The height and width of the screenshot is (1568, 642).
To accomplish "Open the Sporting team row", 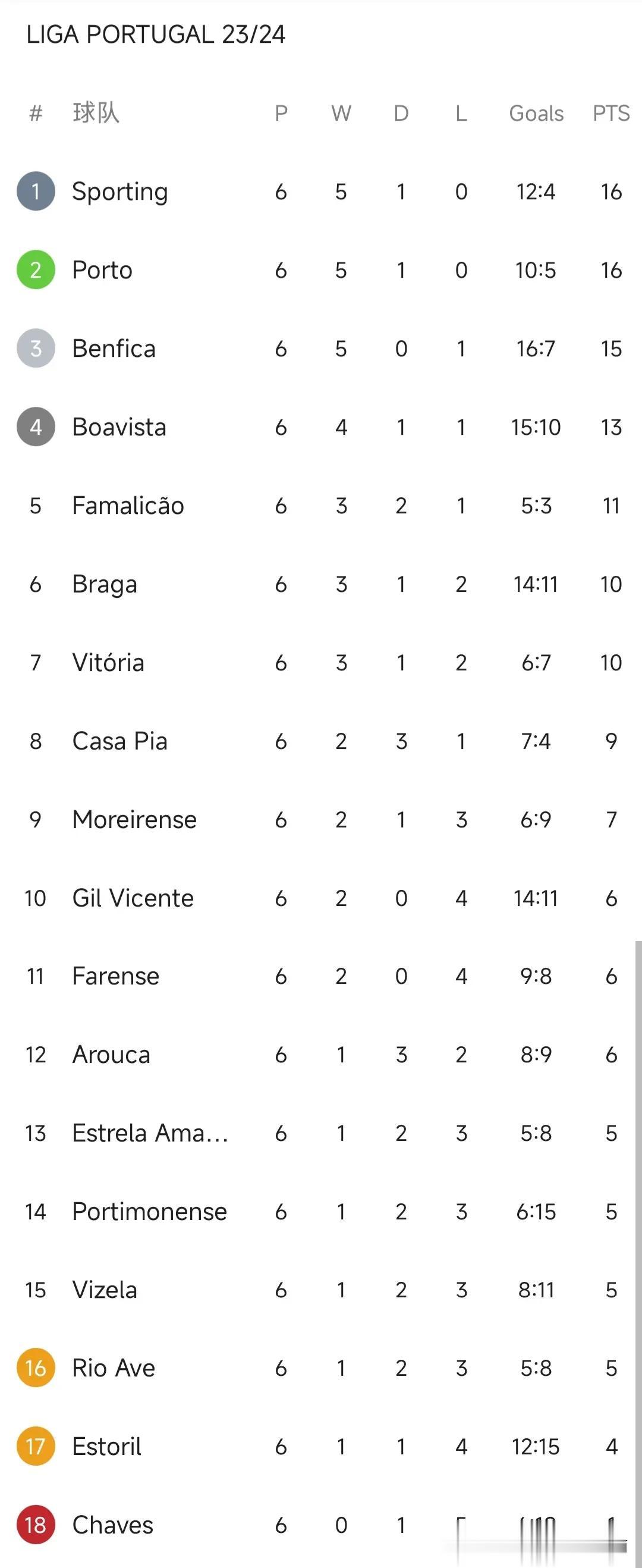I will tap(320, 191).
